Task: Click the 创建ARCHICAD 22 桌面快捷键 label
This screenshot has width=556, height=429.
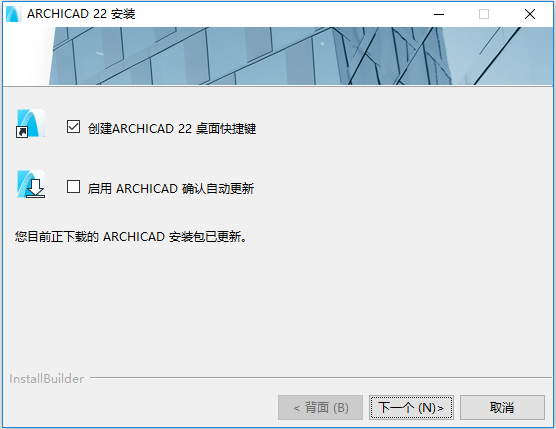Action: click(172, 128)
